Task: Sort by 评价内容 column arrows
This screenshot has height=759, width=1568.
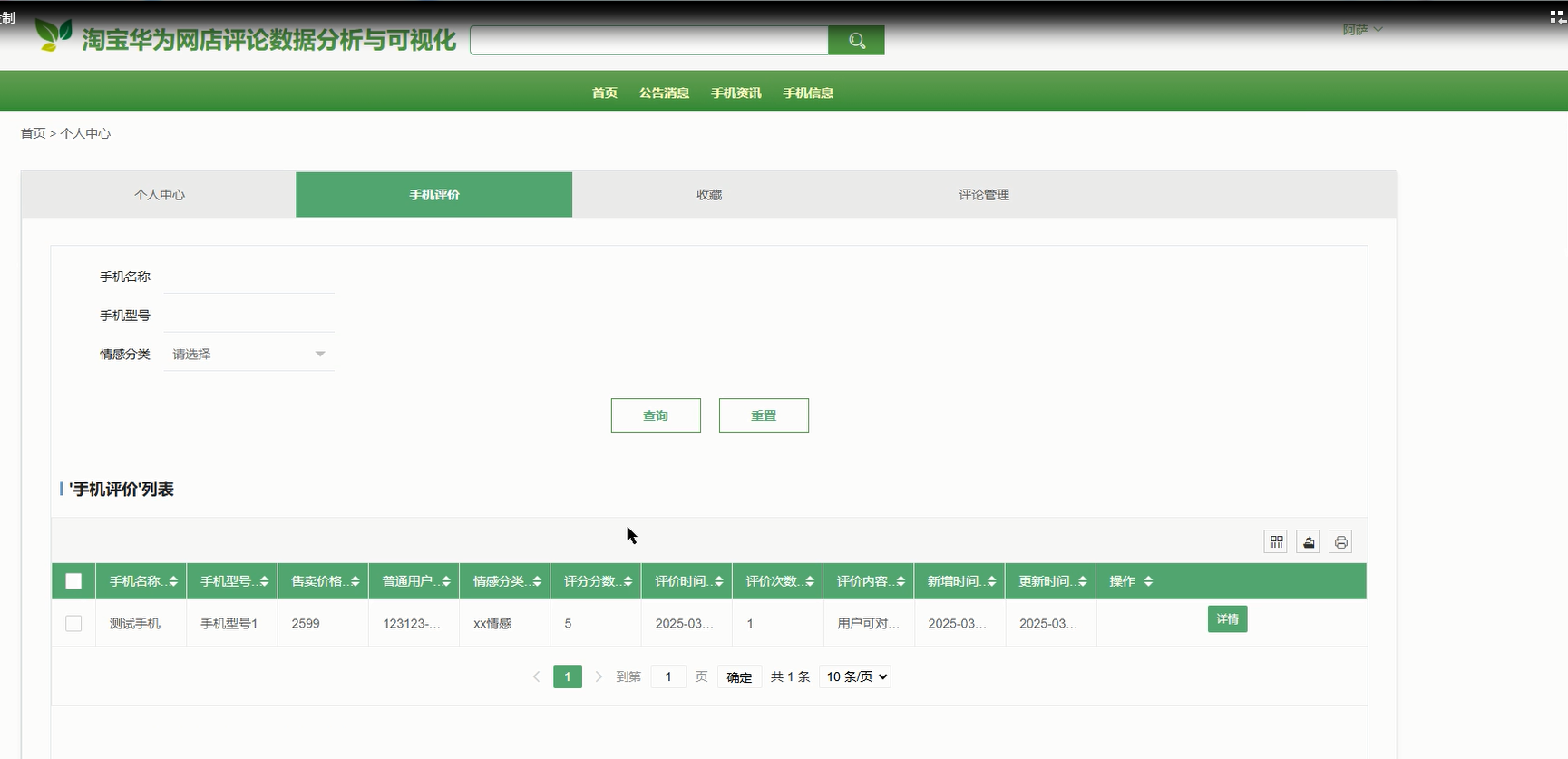Action: [x=901, y=581]
